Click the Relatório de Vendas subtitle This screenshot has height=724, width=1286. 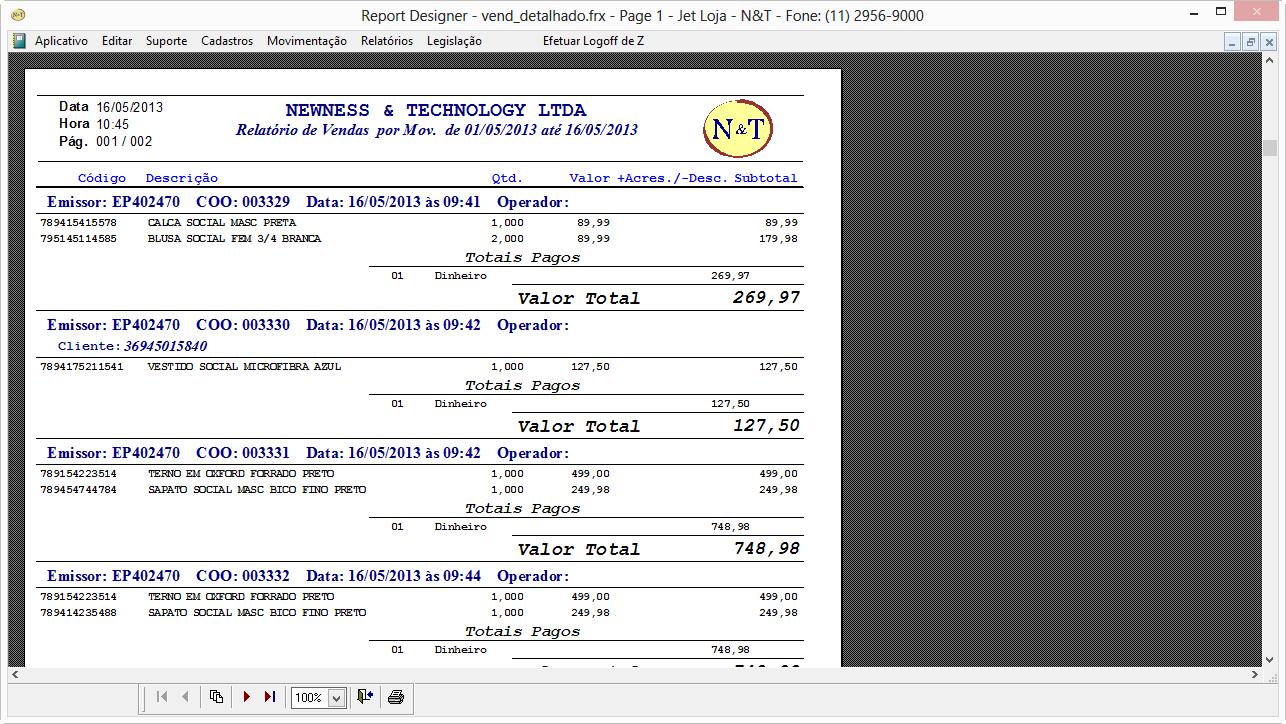437,130
